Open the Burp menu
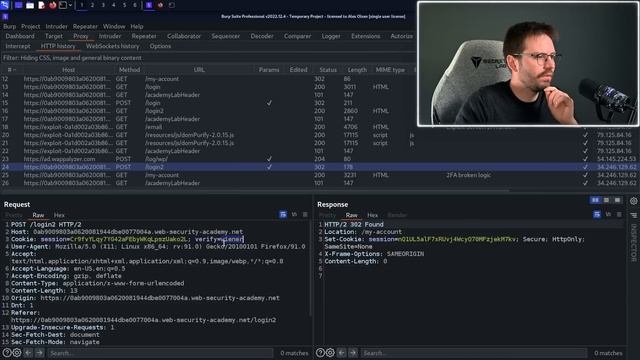The width and height of the screenshot is (640, 360). (9, 27)
